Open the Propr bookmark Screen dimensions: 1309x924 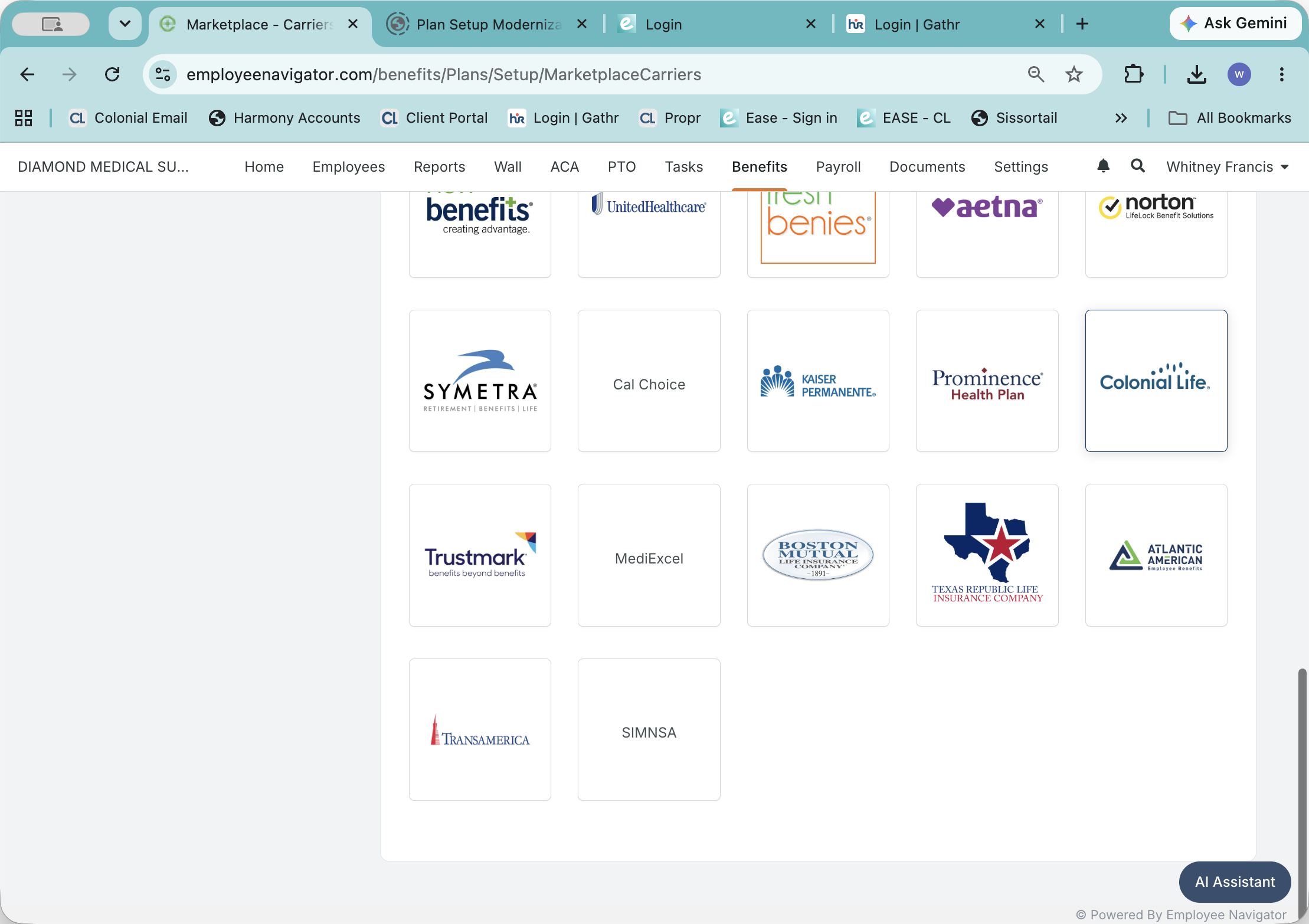(x=670, y=118)
